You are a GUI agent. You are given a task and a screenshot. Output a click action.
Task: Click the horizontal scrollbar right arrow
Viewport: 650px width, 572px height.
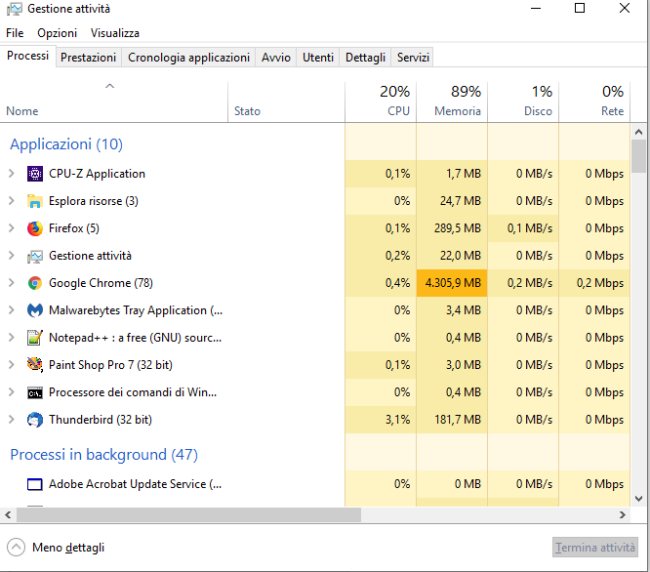[622, 515]
